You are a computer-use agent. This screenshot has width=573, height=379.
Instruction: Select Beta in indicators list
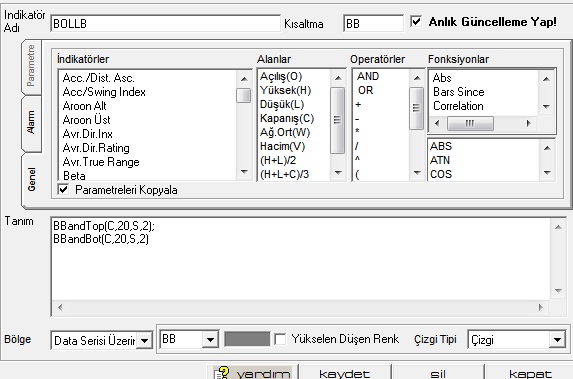[x=74, y=175]
